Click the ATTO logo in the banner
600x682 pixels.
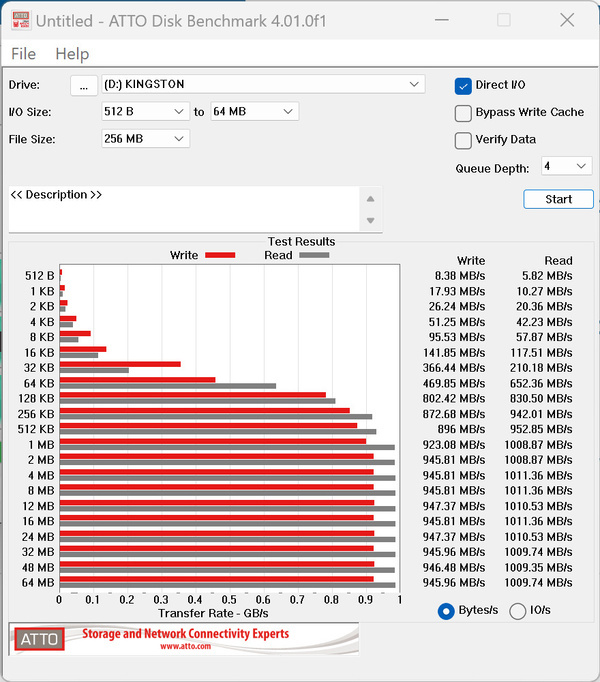pos(39,639)
